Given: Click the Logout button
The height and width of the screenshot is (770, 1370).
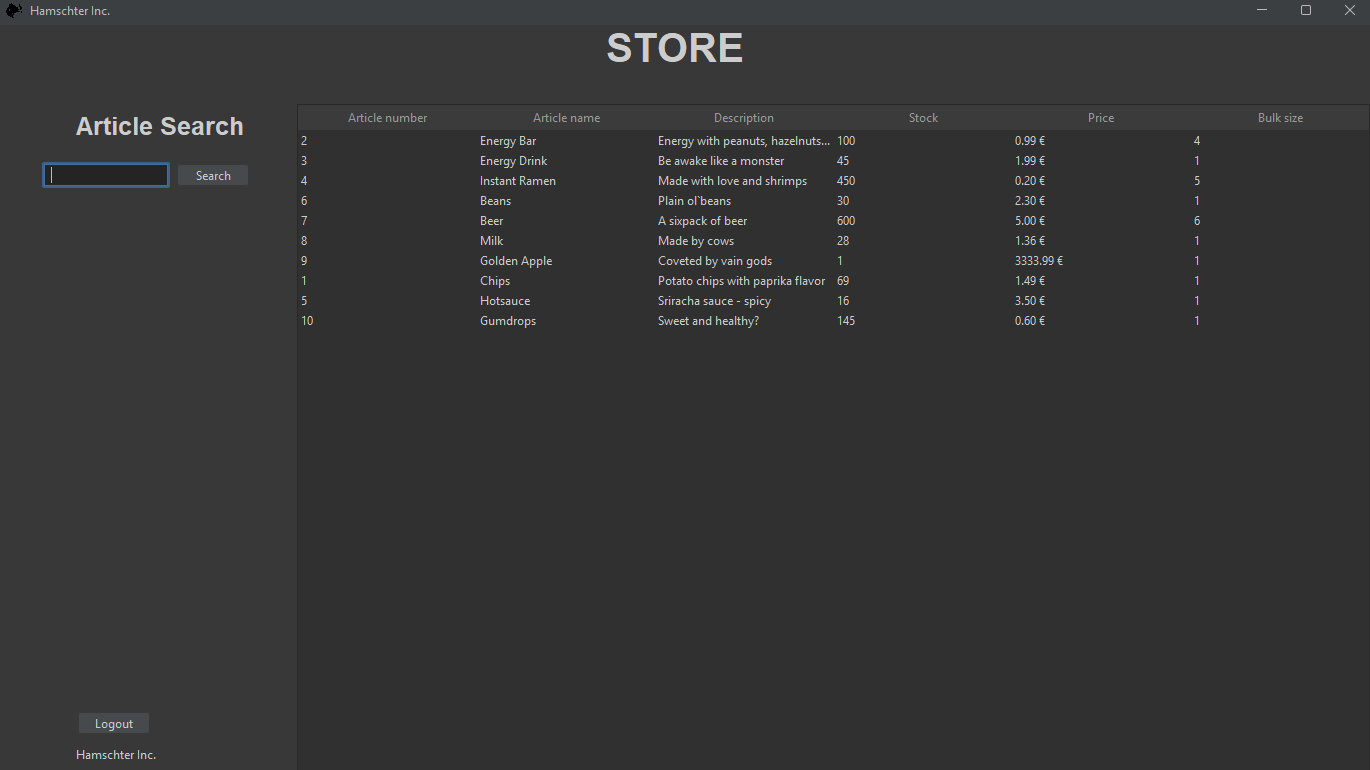Looking at the screenshot, I should [114, 724].
